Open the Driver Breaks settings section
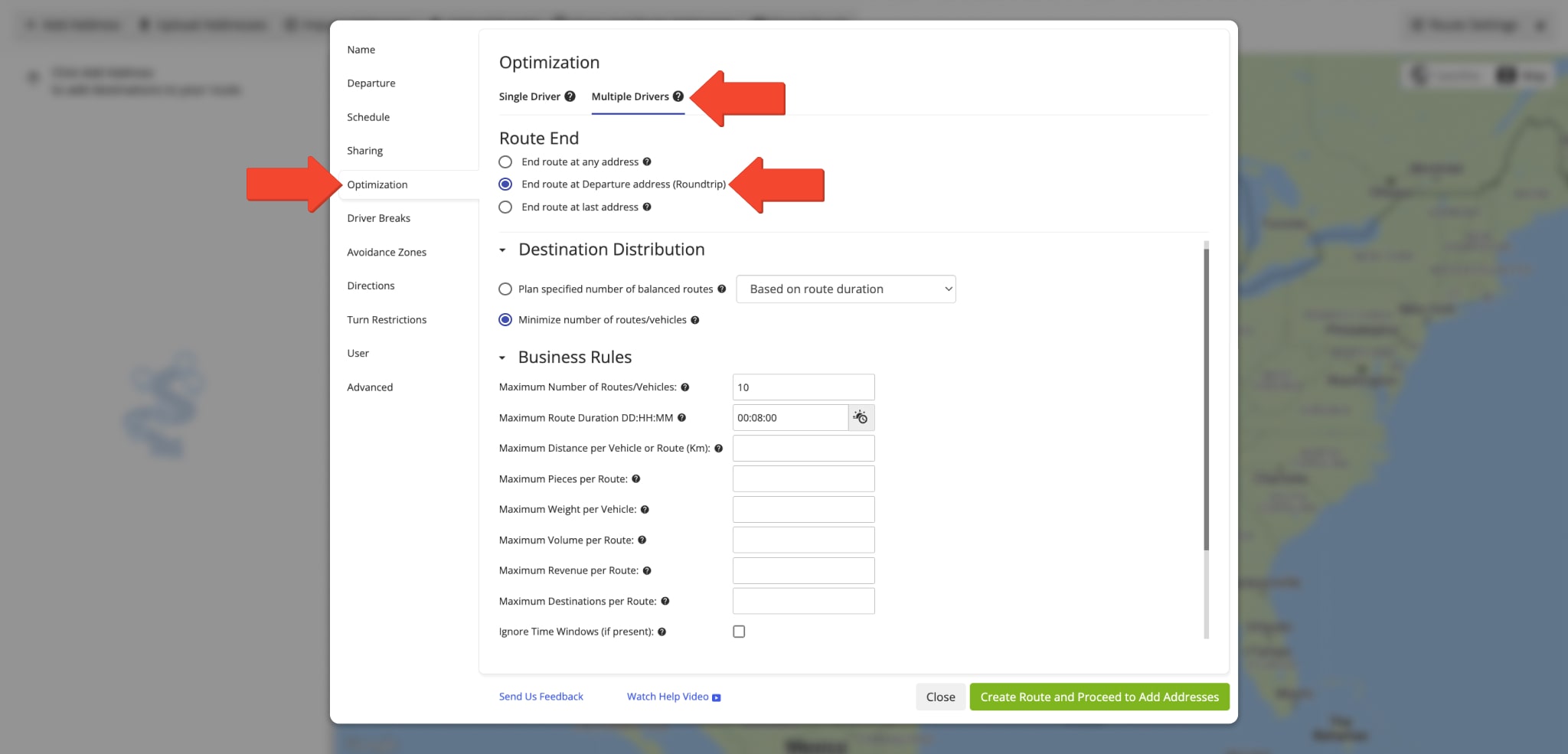The width and height of the screenshot is (1568, 754). click(x=379, y=218)
